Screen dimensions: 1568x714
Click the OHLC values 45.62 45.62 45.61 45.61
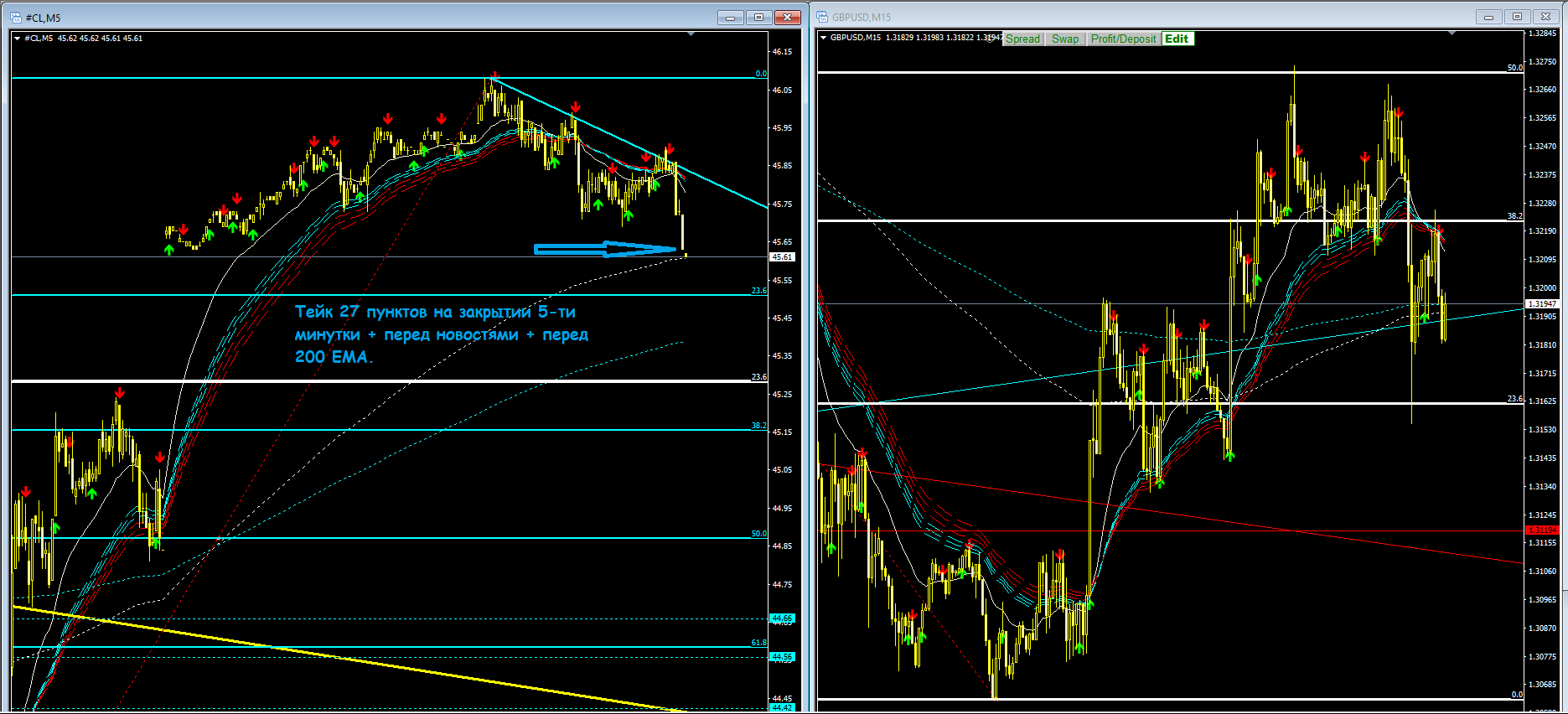point(100,39)
